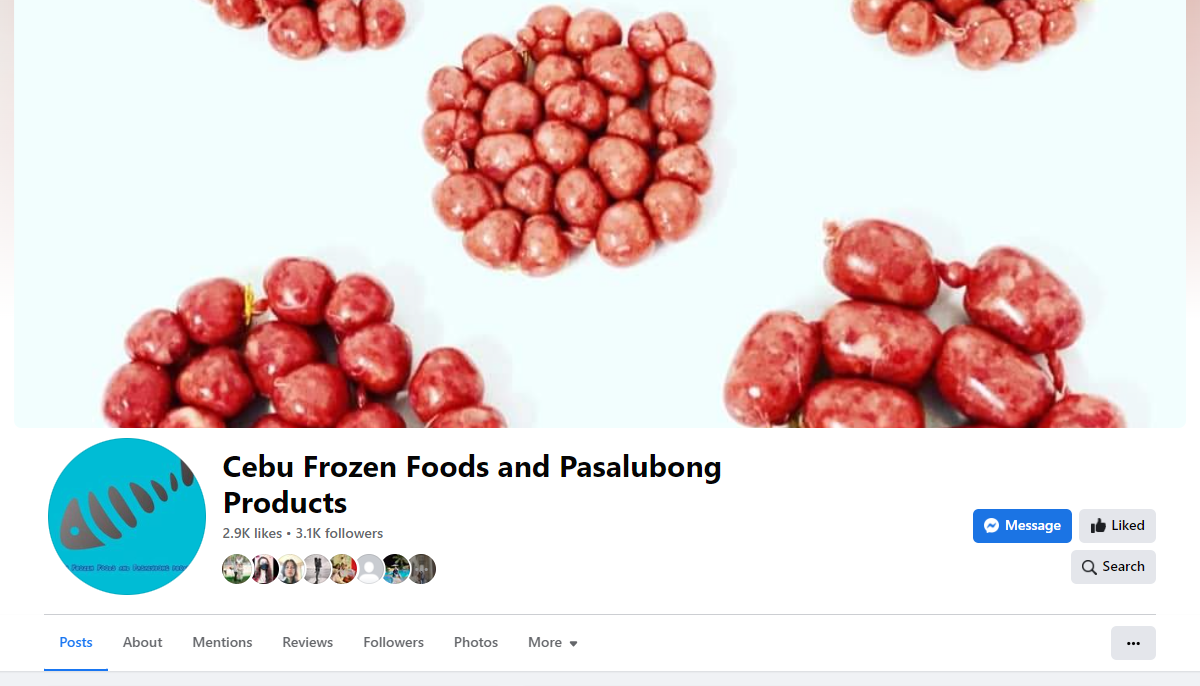Click the magnifying glass Search icon
The width and height of the screenshot is (1200, 686).
click(1089, 567)
